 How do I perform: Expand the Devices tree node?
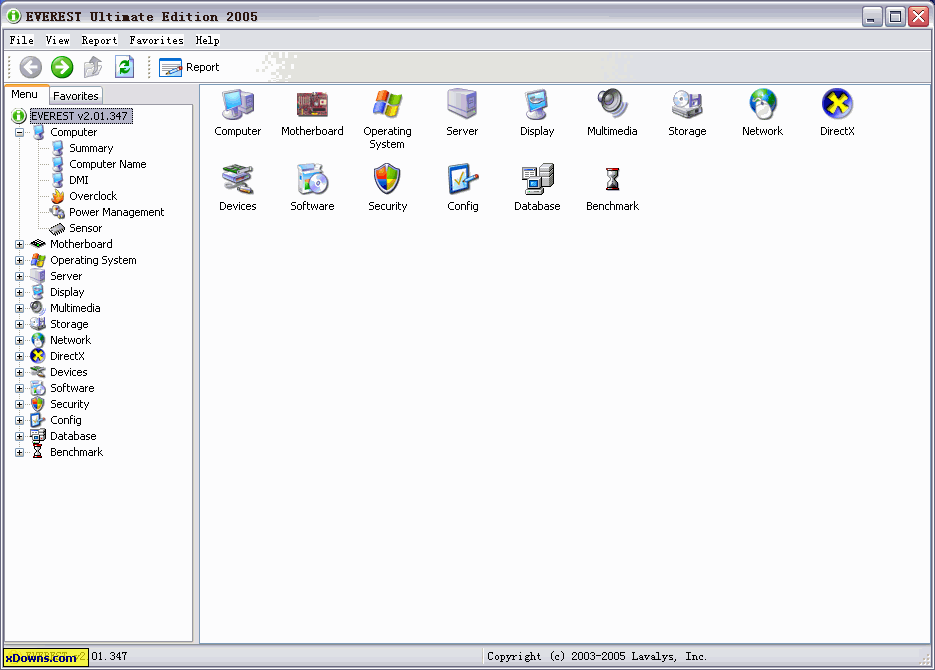20,373
